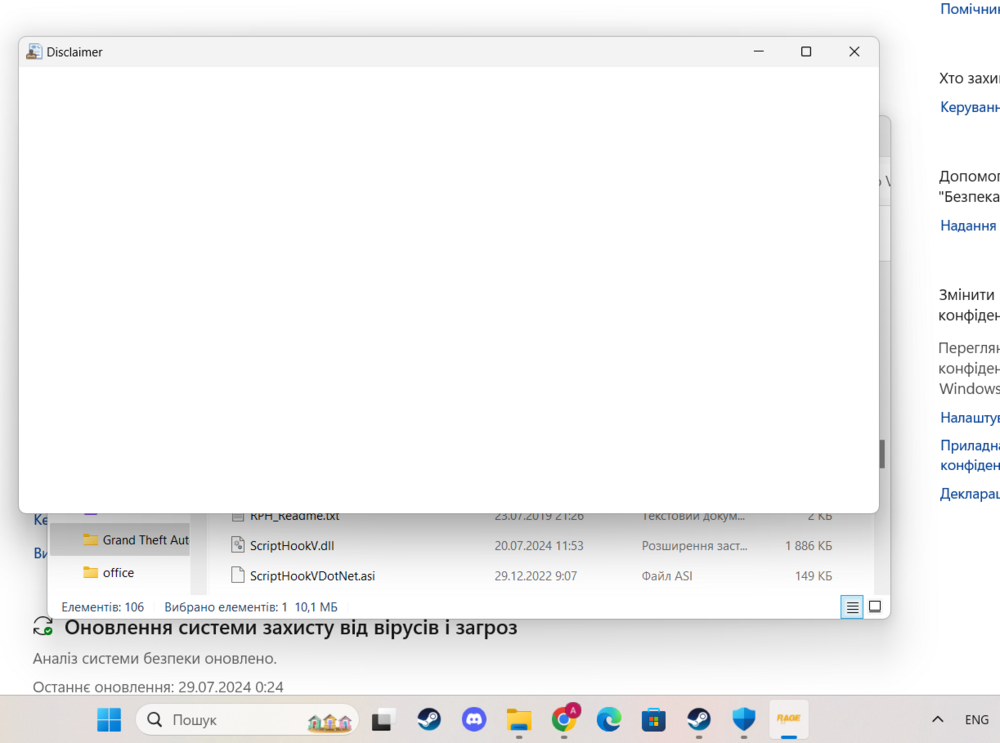Open Google Chrome from the taskbar

[563, 719]
